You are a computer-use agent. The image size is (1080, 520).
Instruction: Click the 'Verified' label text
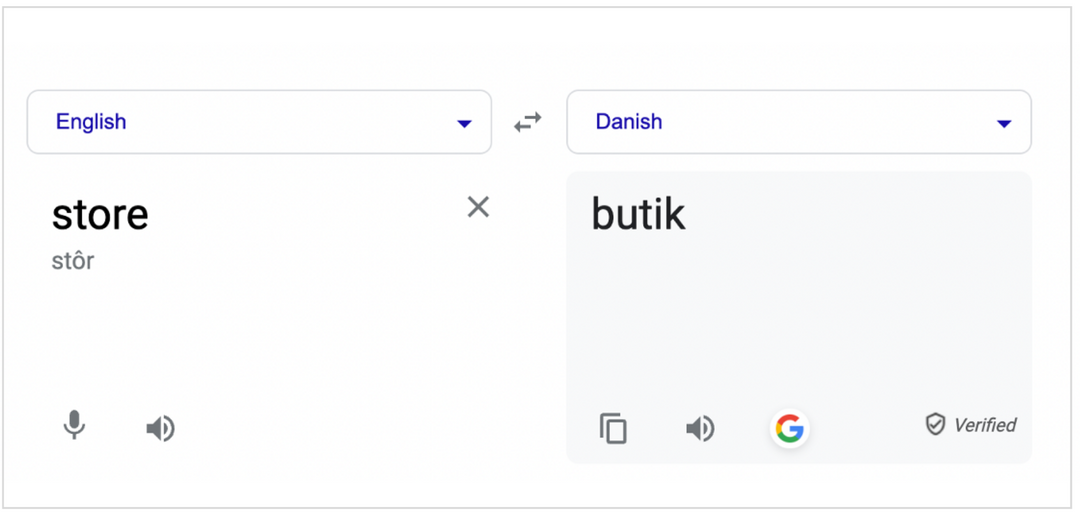pyautogui.click(x=985, y=425)
